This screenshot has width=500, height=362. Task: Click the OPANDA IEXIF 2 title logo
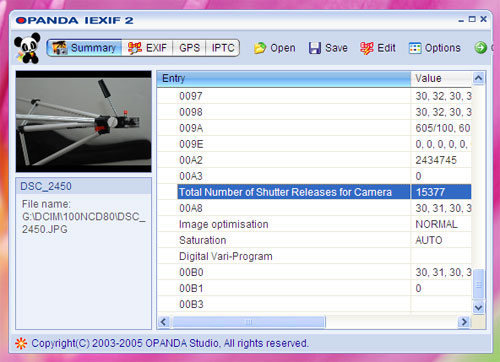pos(74,21)
